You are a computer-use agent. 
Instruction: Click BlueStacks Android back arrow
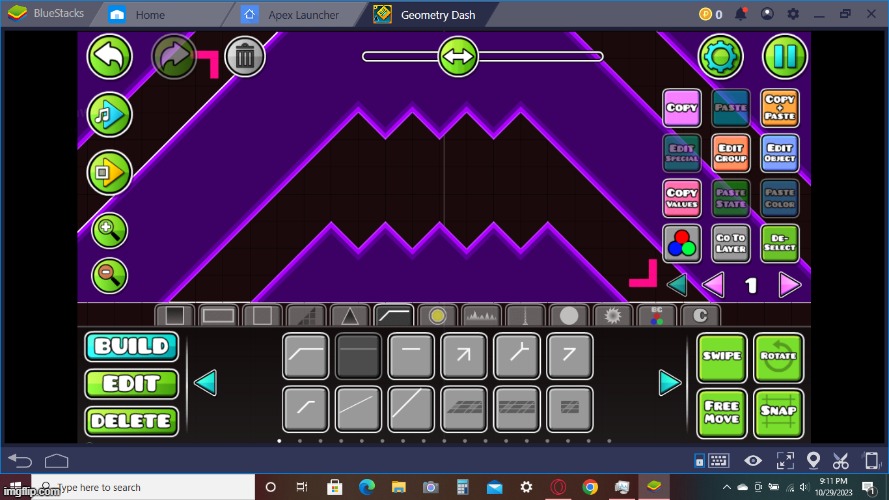[20, 461]
